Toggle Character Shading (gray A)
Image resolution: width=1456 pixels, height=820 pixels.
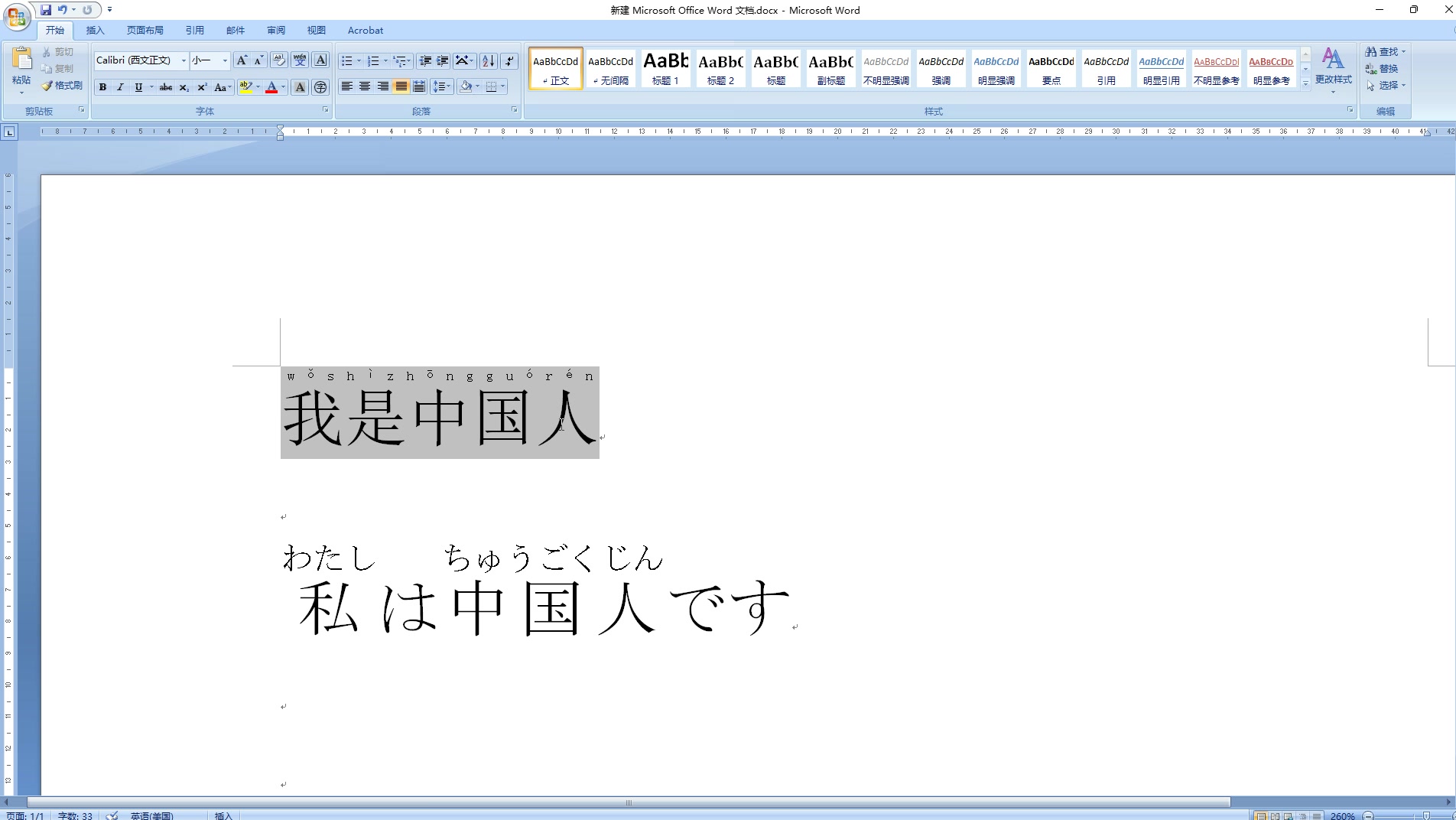(x=300, y=87)
